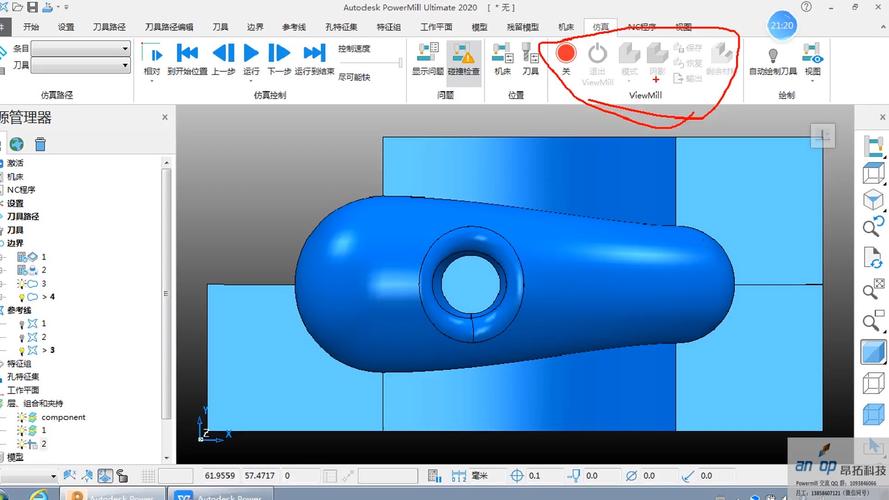The height and width of the screenshot is (500, 889).
Task: Toggle lightbulb of boundary 3
Action: pos(22,283)
